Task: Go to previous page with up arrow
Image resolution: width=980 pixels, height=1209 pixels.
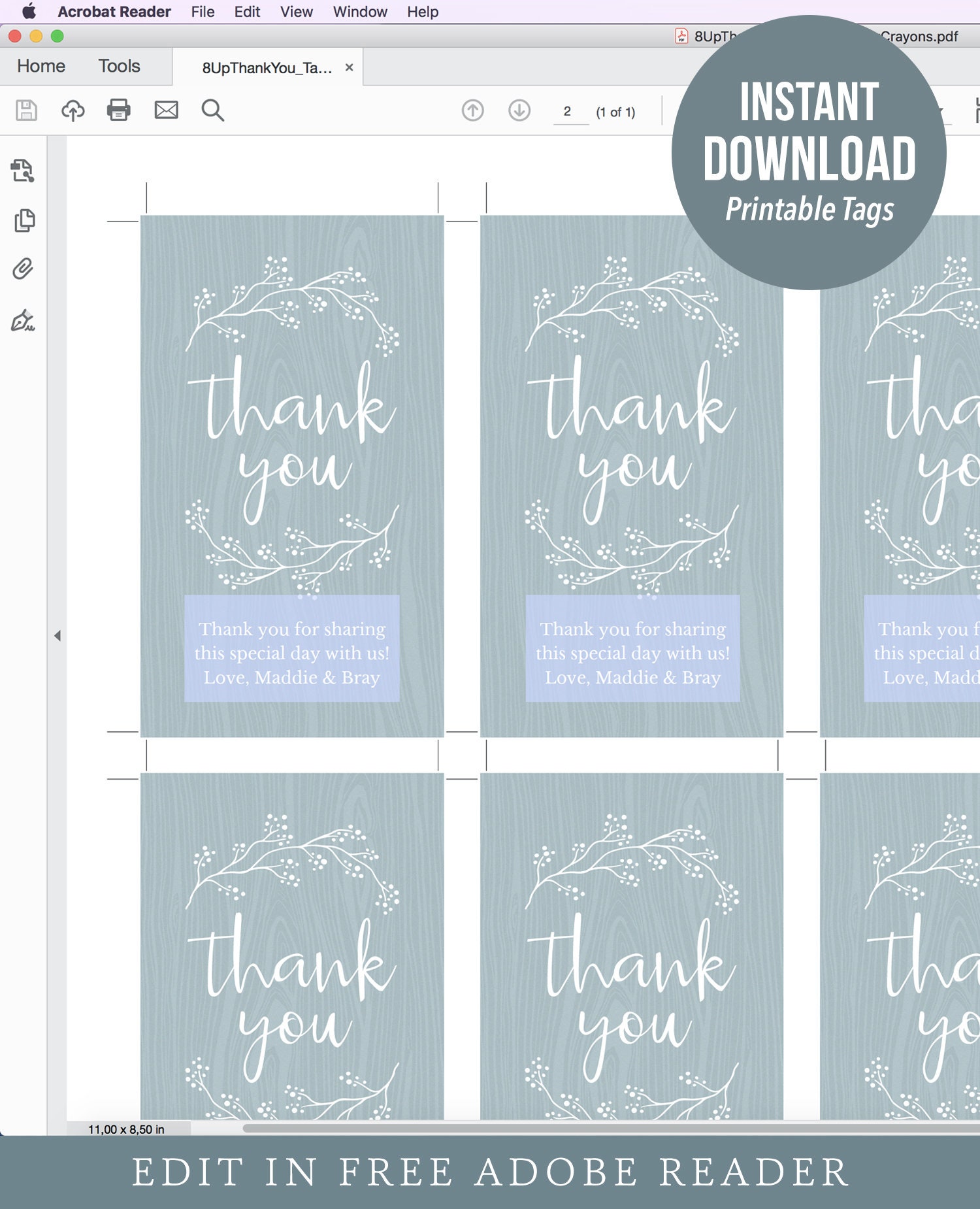Action: pos(473,110)
